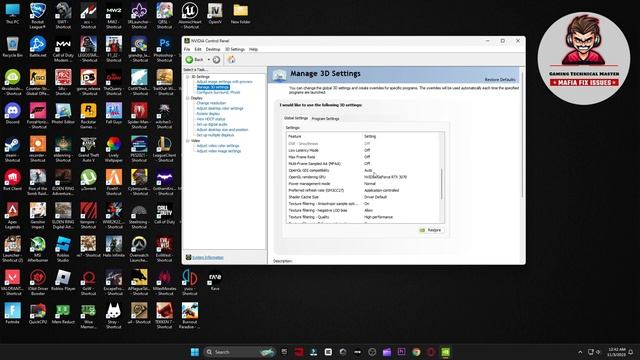Open Adjust video image settings
The image size is (640, 360).
point(218,151)
